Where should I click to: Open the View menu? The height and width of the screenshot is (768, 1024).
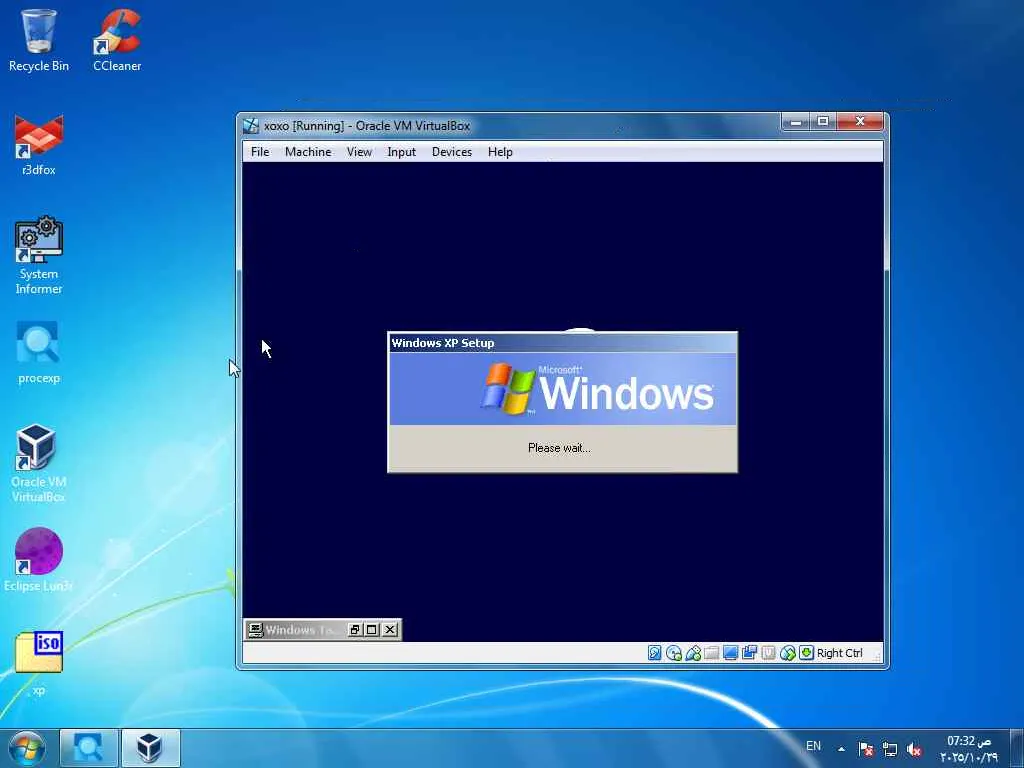click(359, 152)
